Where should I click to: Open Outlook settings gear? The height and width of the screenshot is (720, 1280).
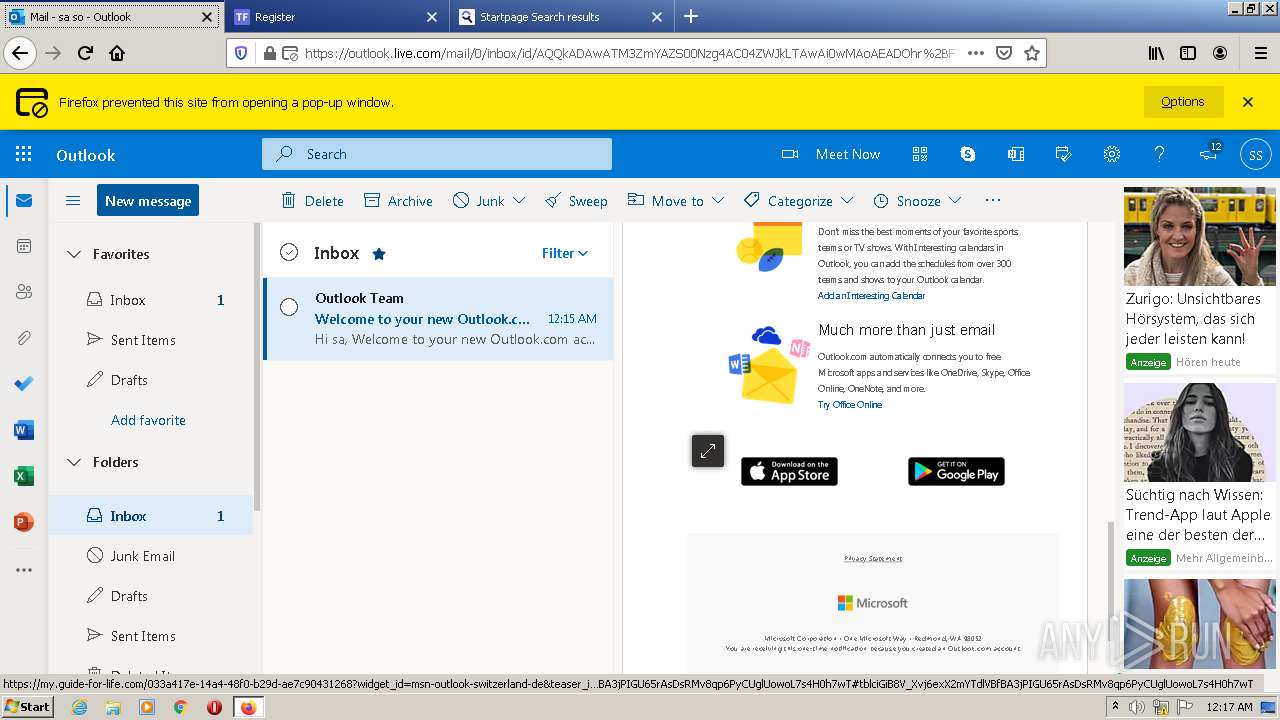point(1112,154)
